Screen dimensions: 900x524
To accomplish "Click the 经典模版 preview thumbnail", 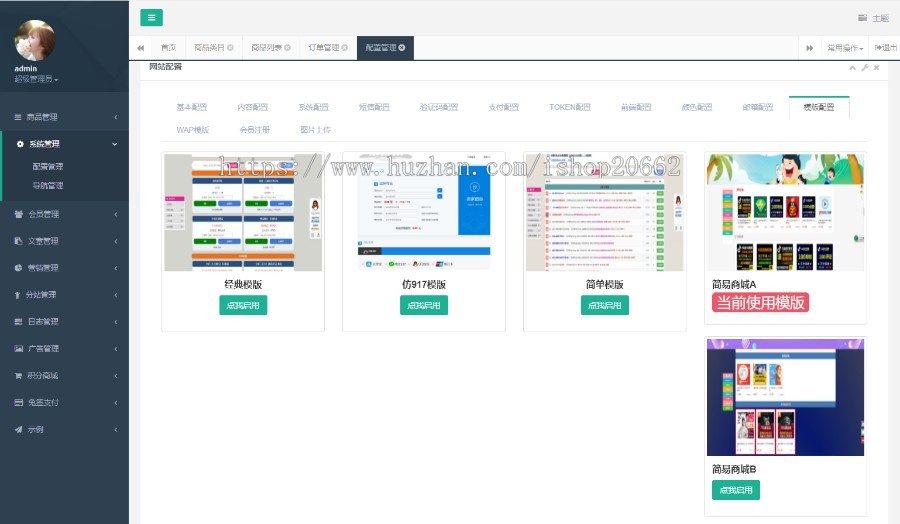I will click(243, 212).
